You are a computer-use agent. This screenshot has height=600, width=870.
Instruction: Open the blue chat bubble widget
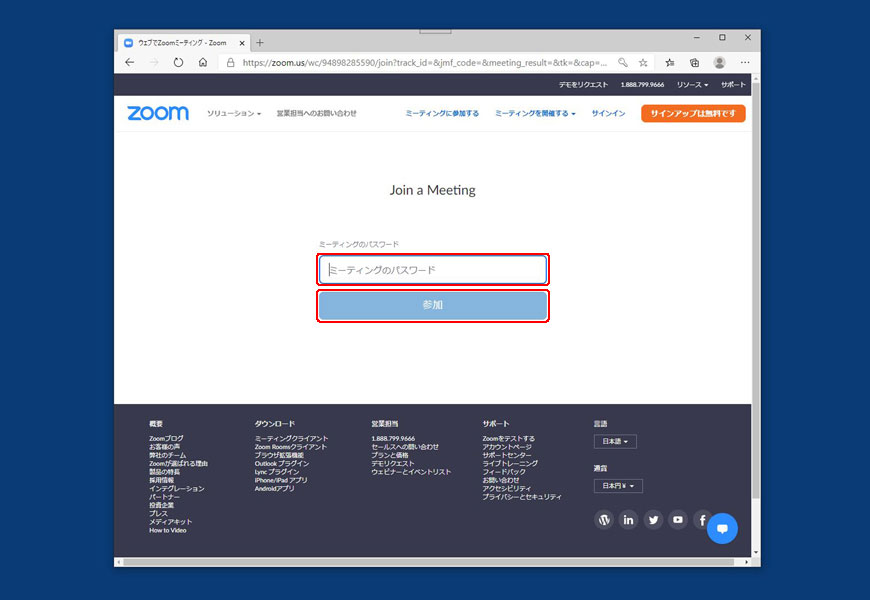722,528
